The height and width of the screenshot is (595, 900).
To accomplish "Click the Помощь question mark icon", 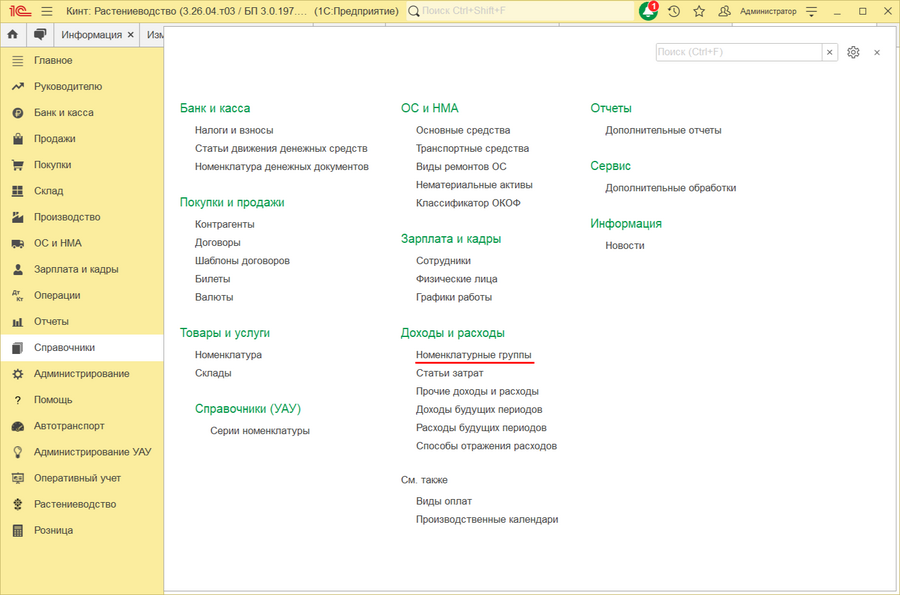I will pyautogui.click(x=18, y=400).
